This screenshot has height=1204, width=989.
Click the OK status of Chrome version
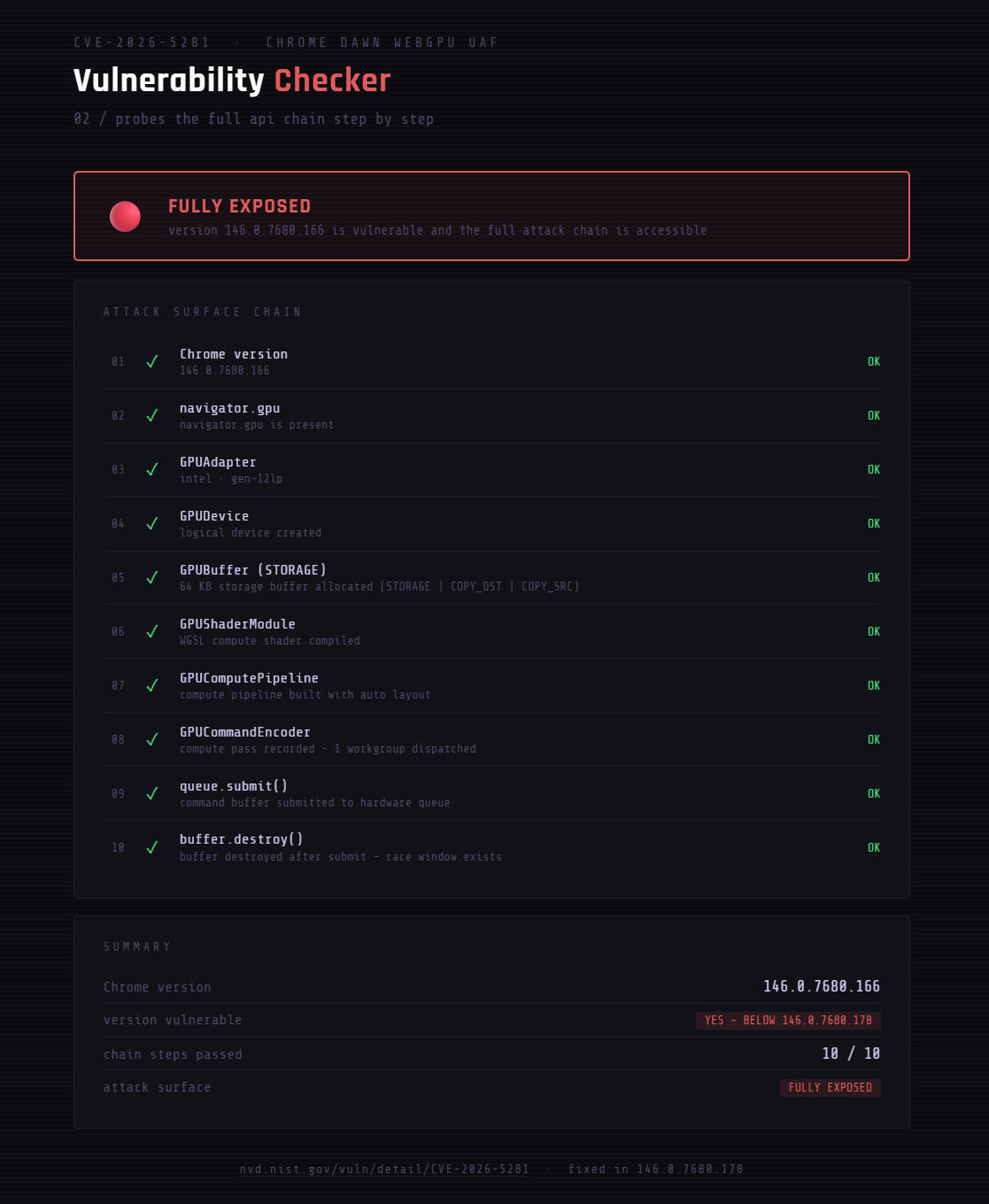[873, 361]
